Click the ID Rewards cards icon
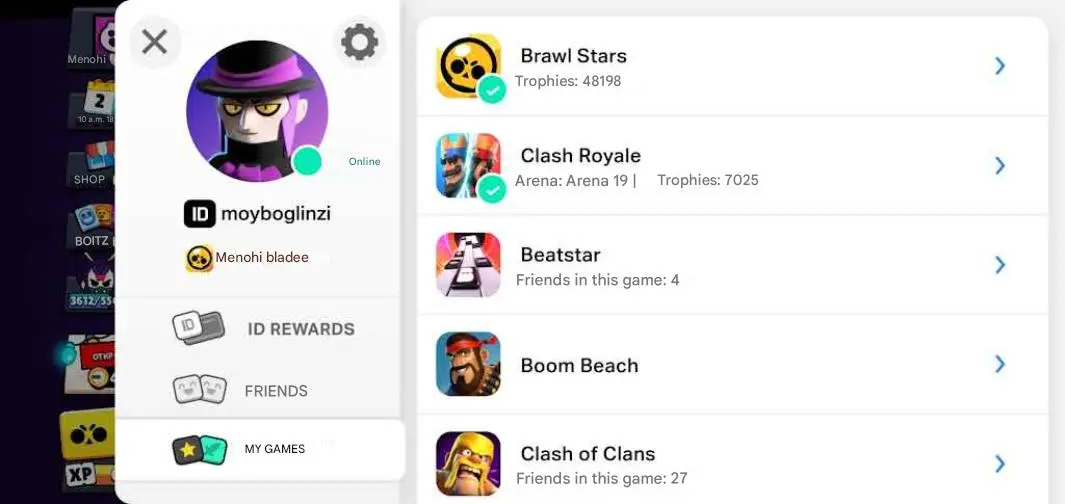The height and width of the screenshot is (504, 1065). (x=198, y=328)
